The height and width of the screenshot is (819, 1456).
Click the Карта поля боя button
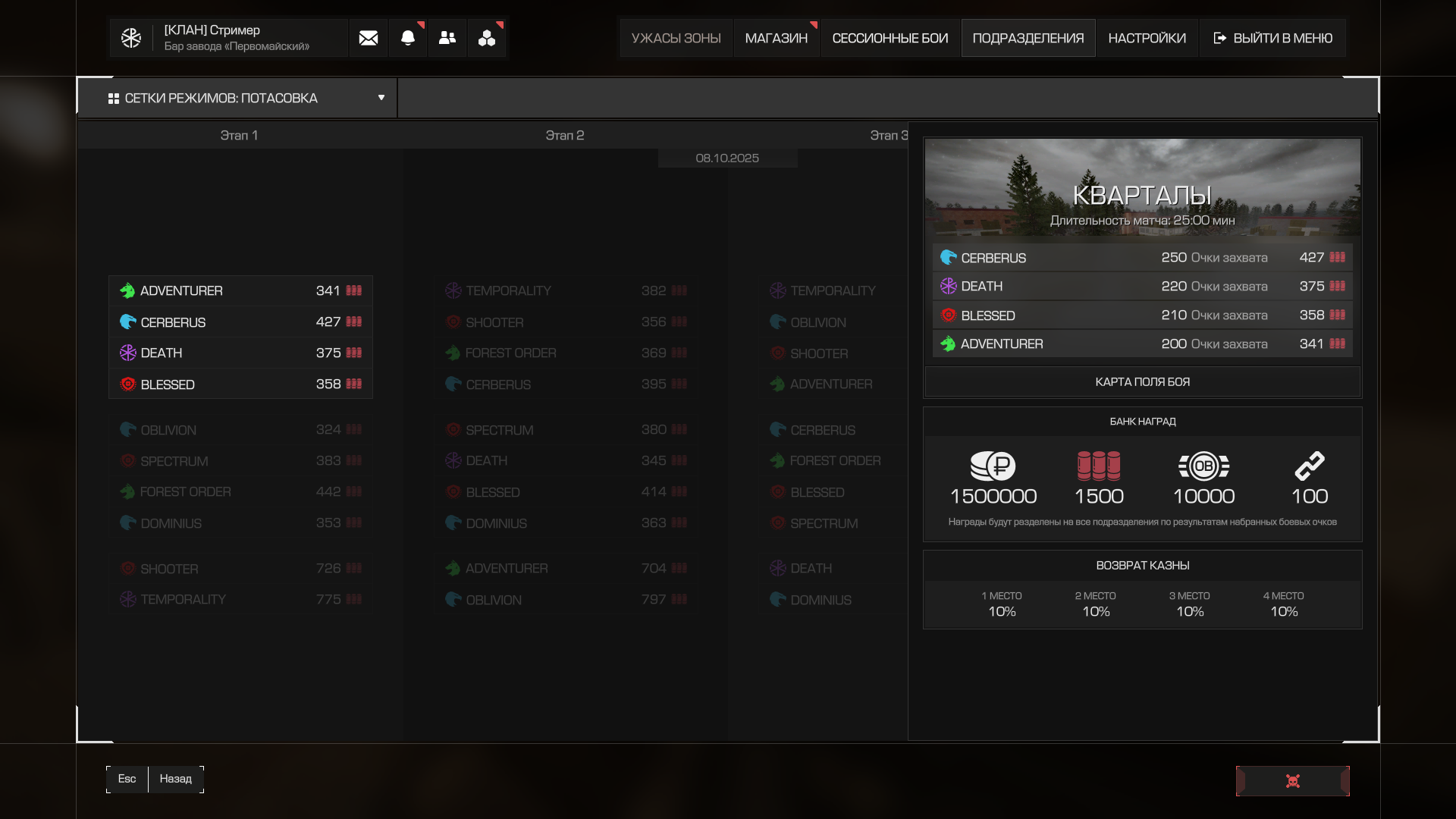pos(1142,382)
